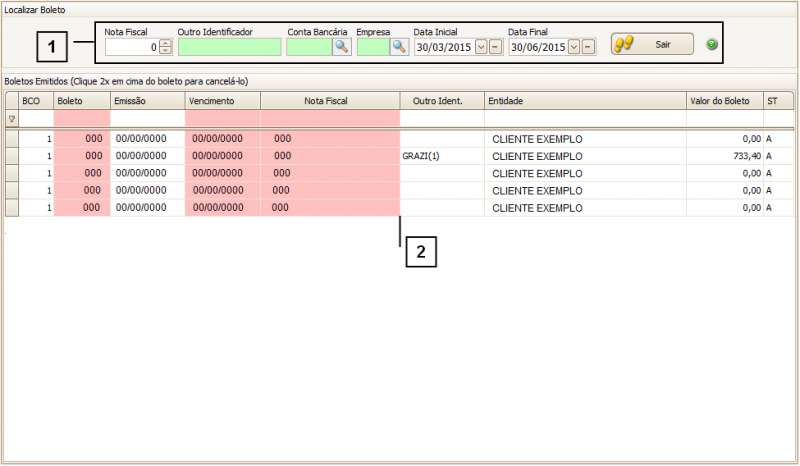Select the row with value 733,40
The height and width of the screenshot is (466, 800).
coord(740,157)
